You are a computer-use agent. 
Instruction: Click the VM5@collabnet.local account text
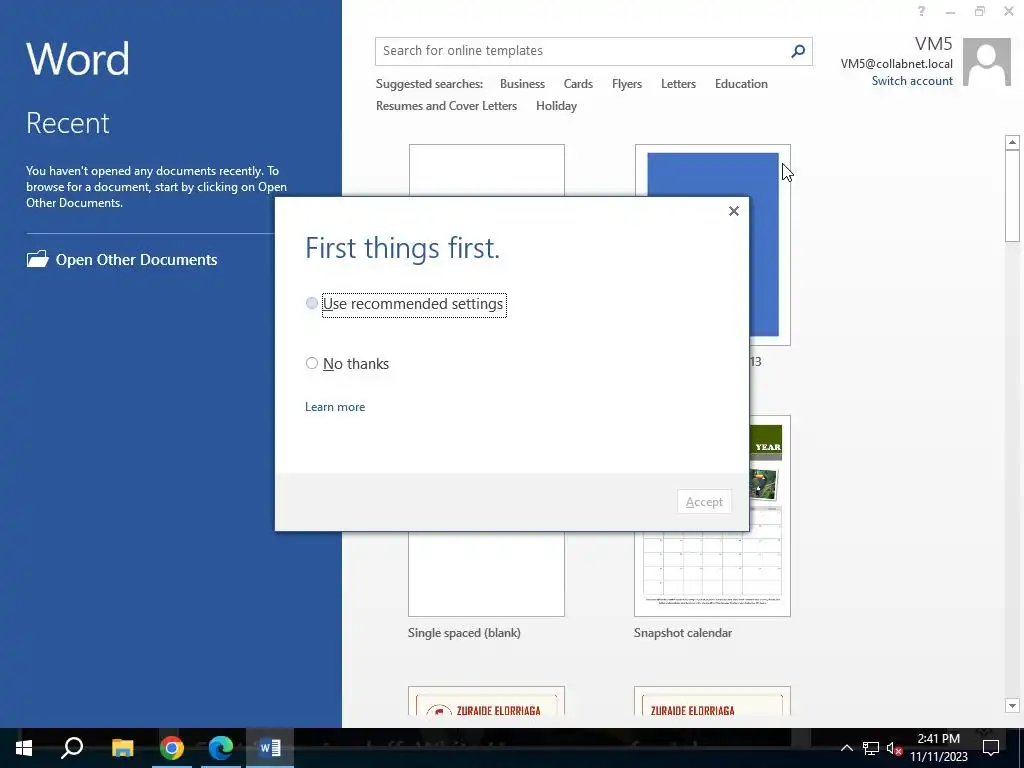click(x=896, y=63)
